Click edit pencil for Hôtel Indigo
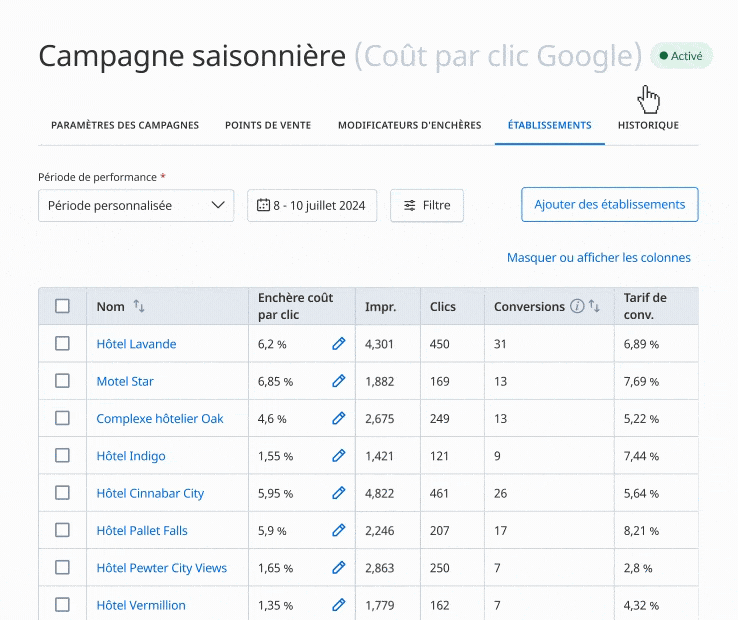The image size is (738, 620). [338, 456]
